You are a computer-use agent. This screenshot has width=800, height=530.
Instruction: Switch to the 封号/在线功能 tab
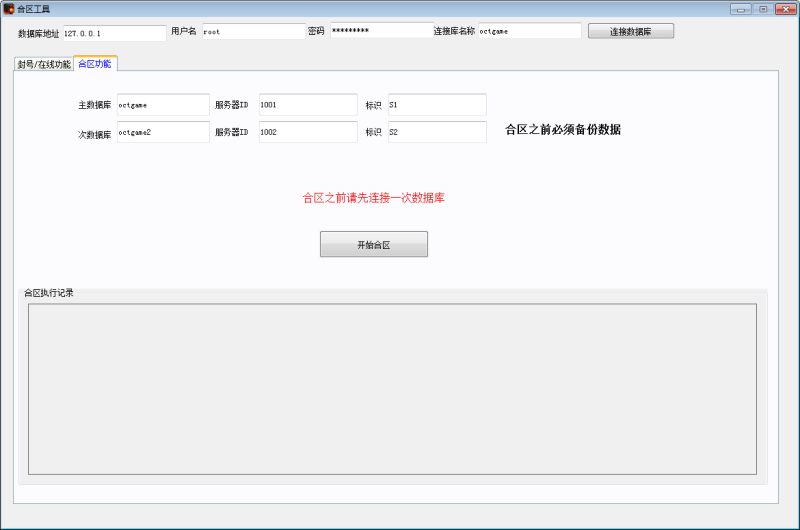[x=44, y=64]
